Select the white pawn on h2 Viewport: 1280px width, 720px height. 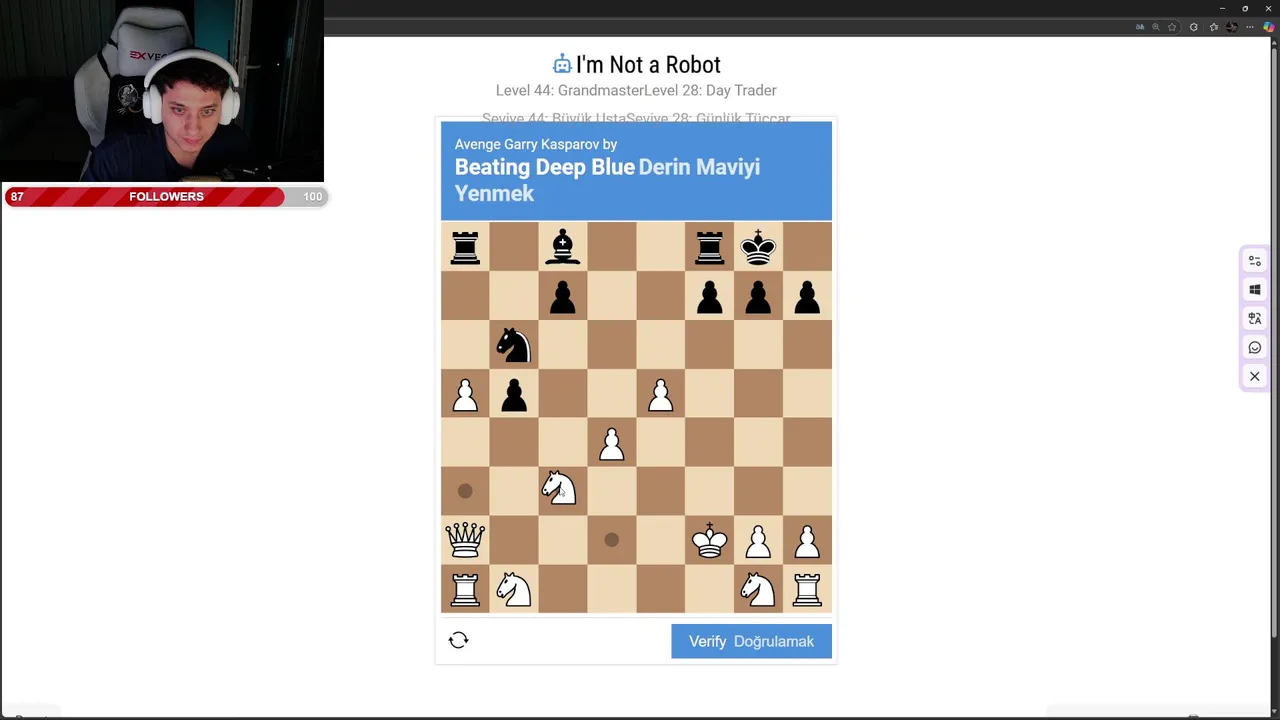click(x=807, y=540)
